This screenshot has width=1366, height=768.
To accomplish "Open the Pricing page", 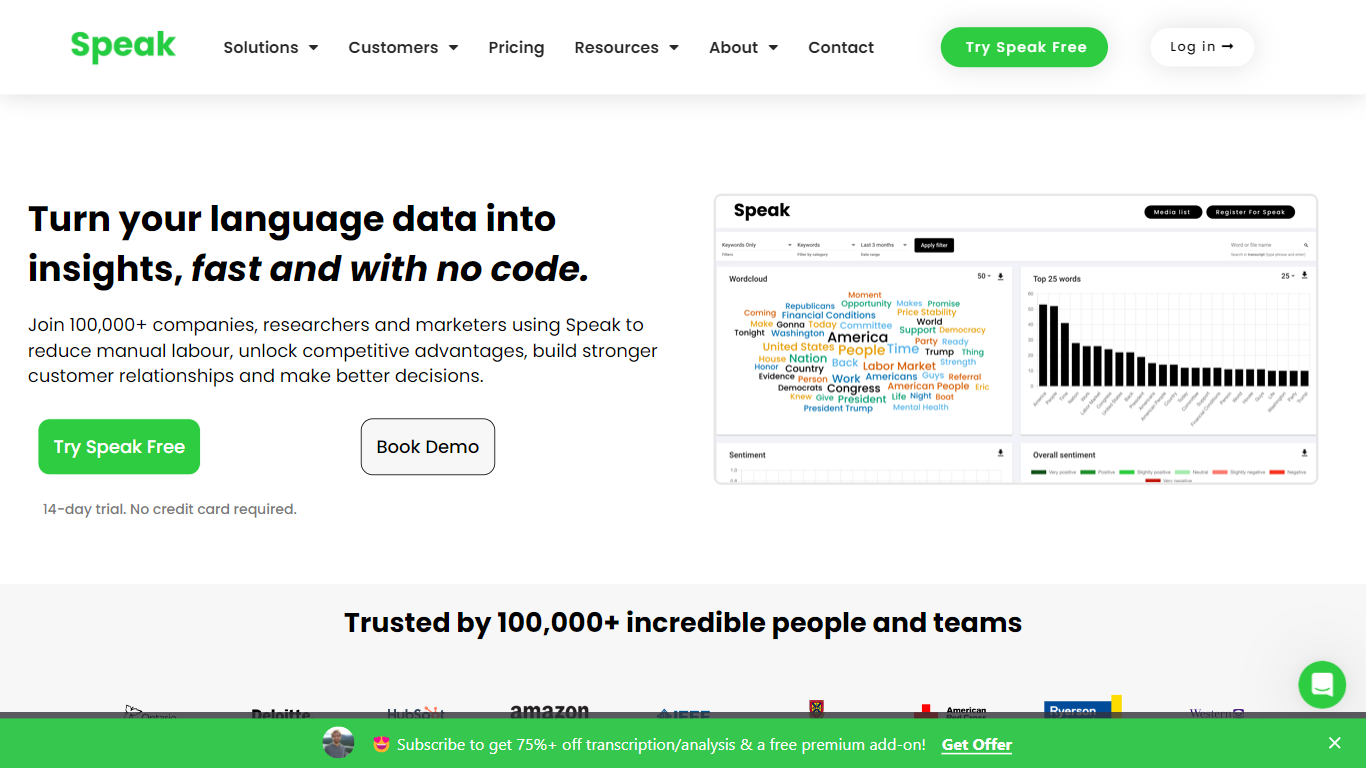I will (x=516, y=47).
